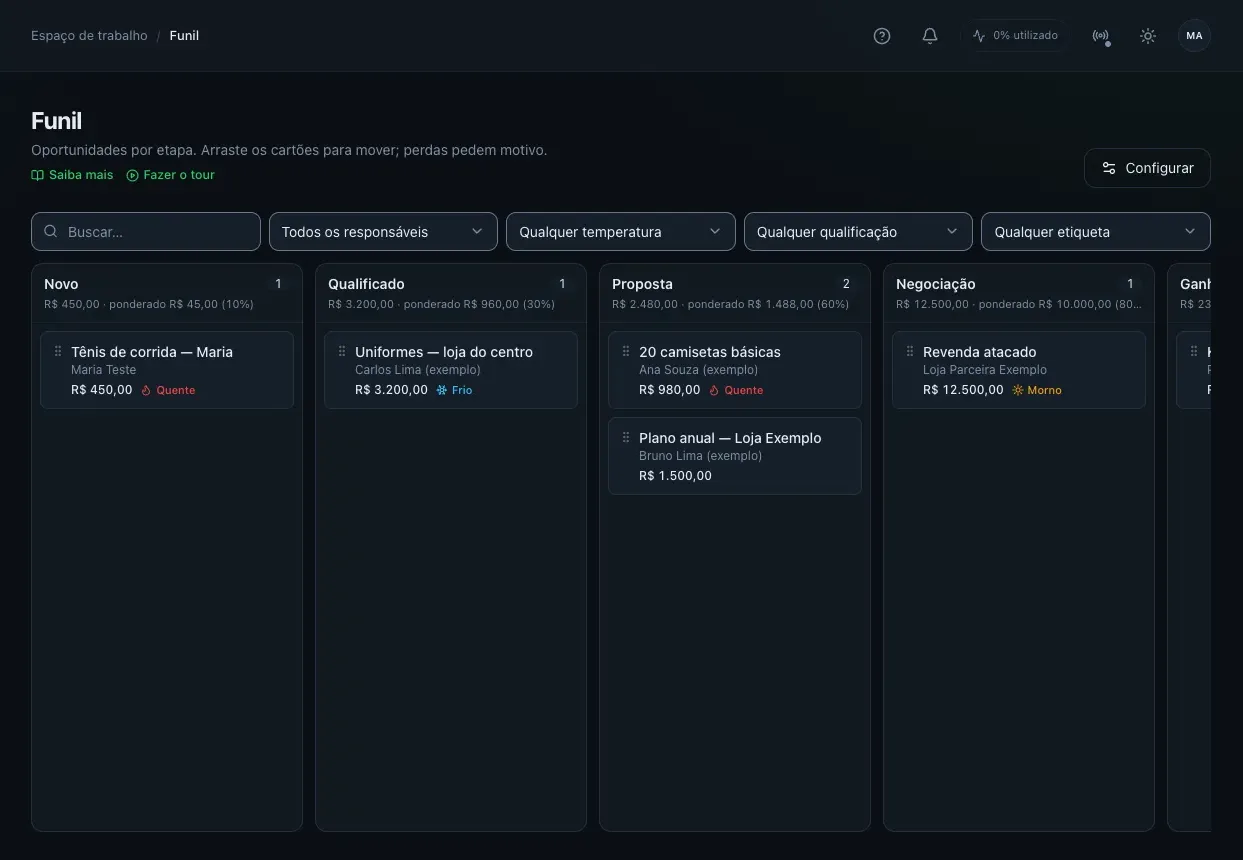Grab drag handle of 20 camisetas básicas card
The width and height of the screenshot is (1243, 860).
click(x=626, y=352)
